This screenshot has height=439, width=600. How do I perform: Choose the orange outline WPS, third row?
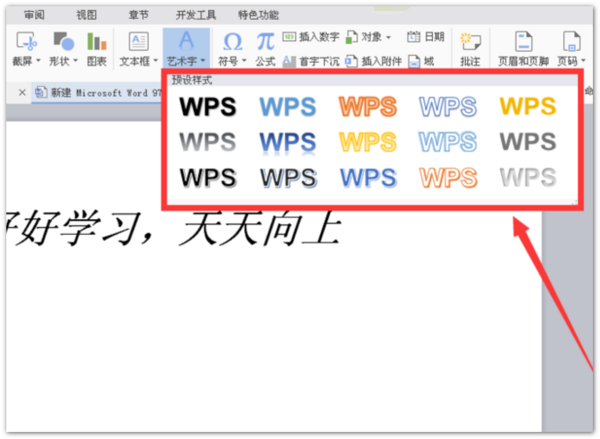tap(448, 178)
